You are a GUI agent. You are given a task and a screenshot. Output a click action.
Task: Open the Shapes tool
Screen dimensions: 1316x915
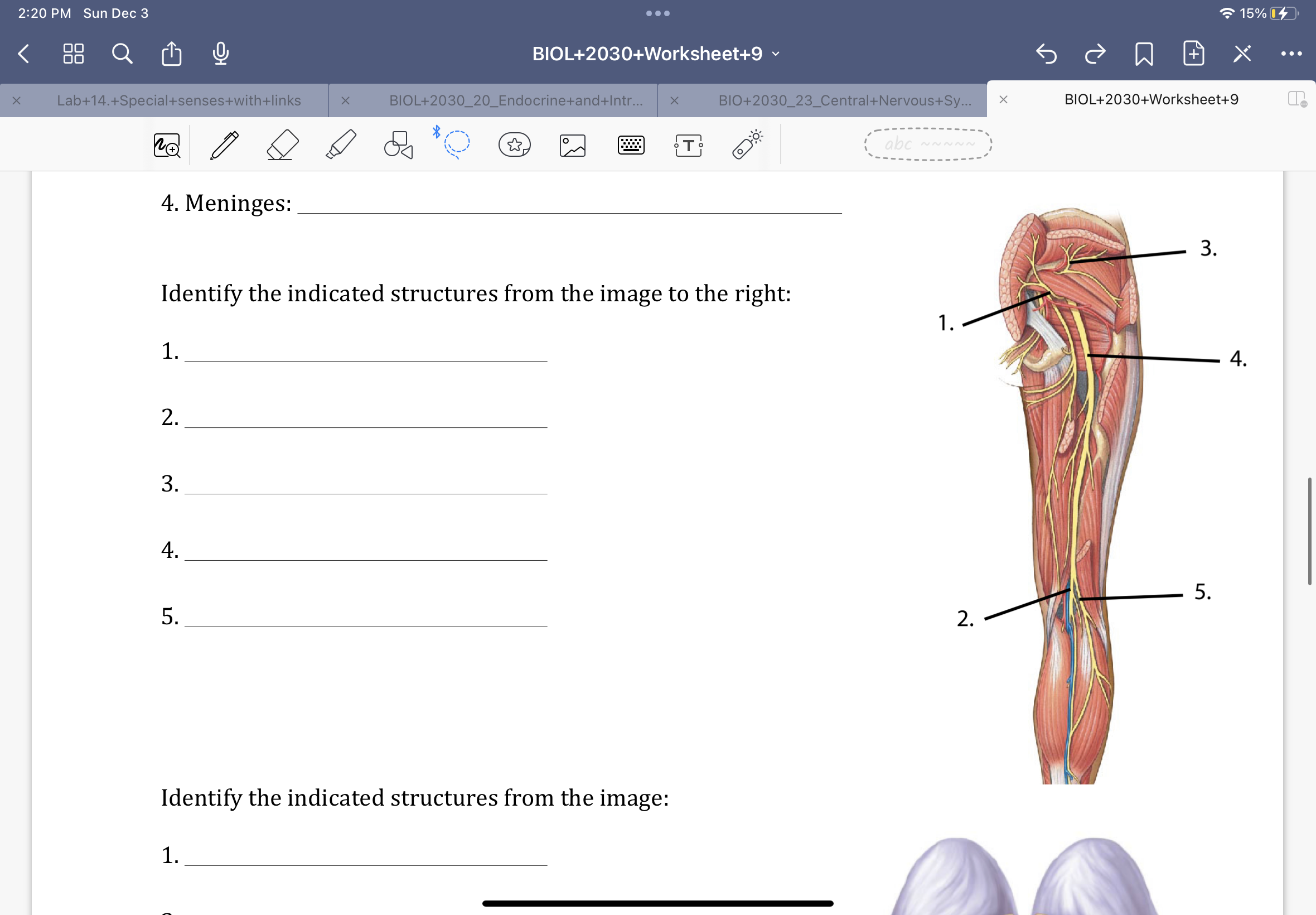[397, 144]
